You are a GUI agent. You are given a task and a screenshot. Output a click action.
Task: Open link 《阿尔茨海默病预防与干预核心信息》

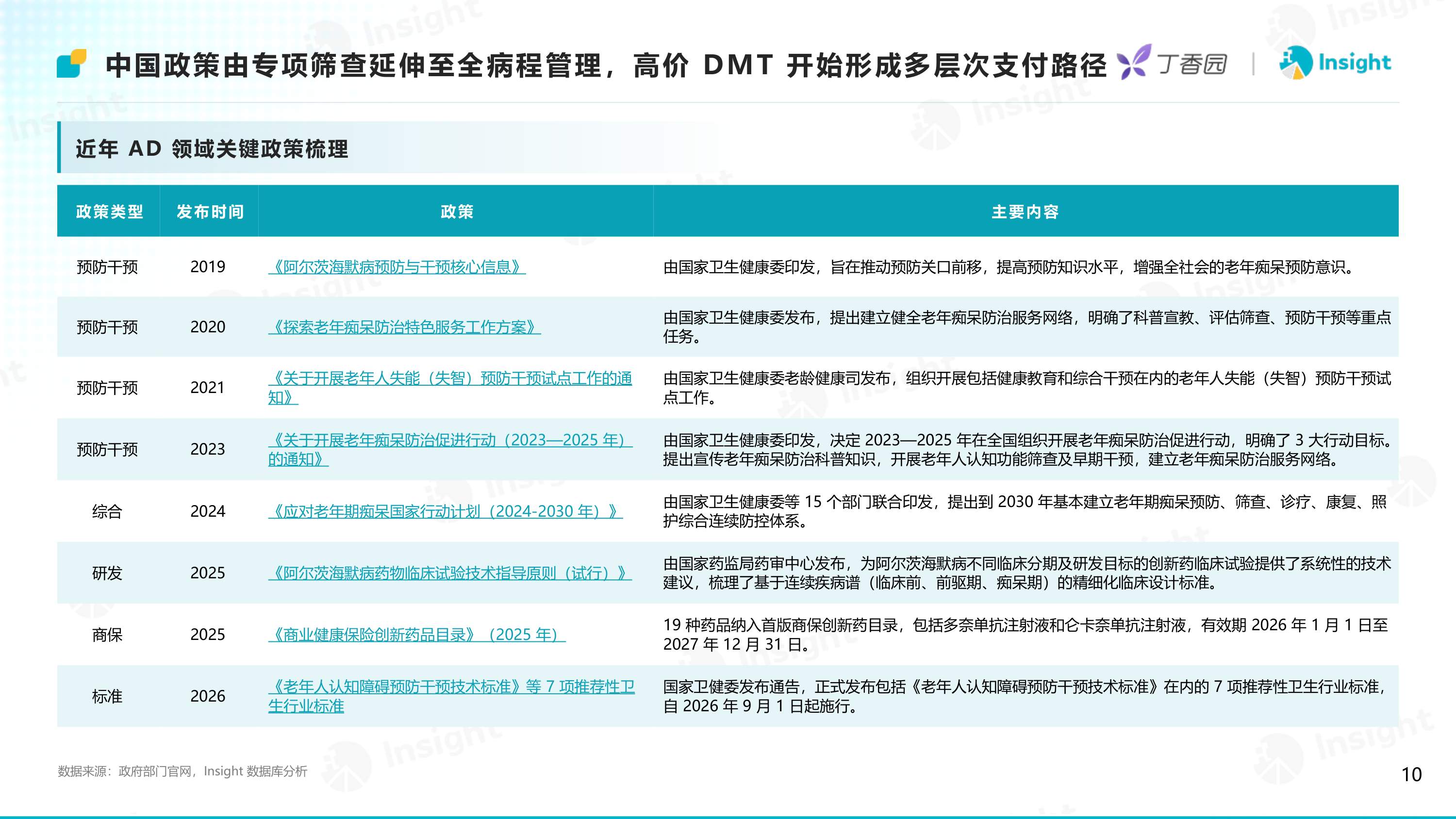pos(397,267)
